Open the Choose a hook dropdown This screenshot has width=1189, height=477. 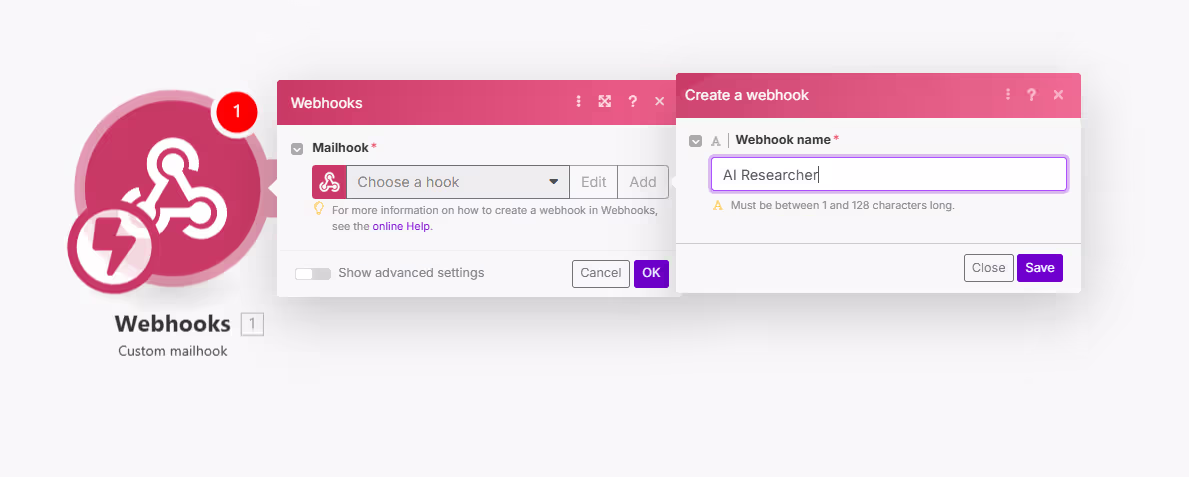pos(458,182)
